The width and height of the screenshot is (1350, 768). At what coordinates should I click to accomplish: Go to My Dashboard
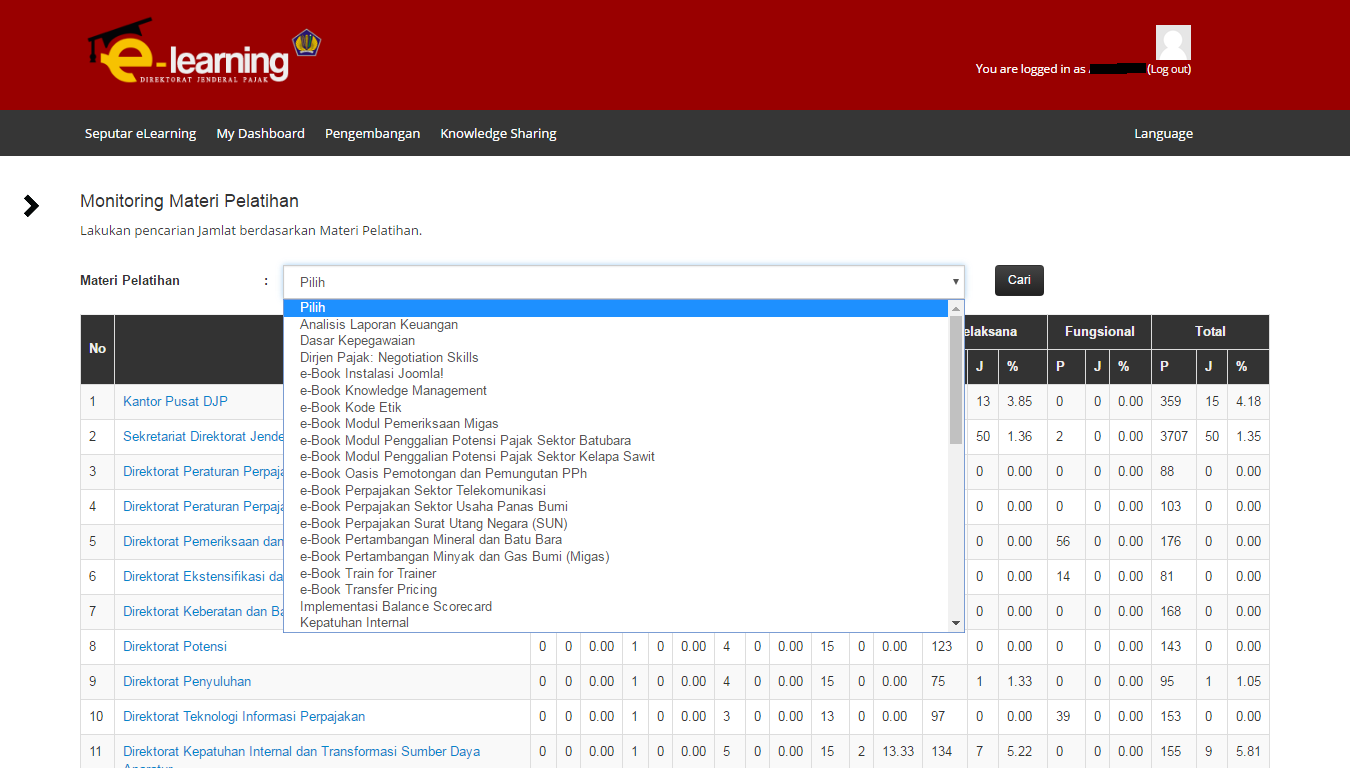click(x=260, y=132)
